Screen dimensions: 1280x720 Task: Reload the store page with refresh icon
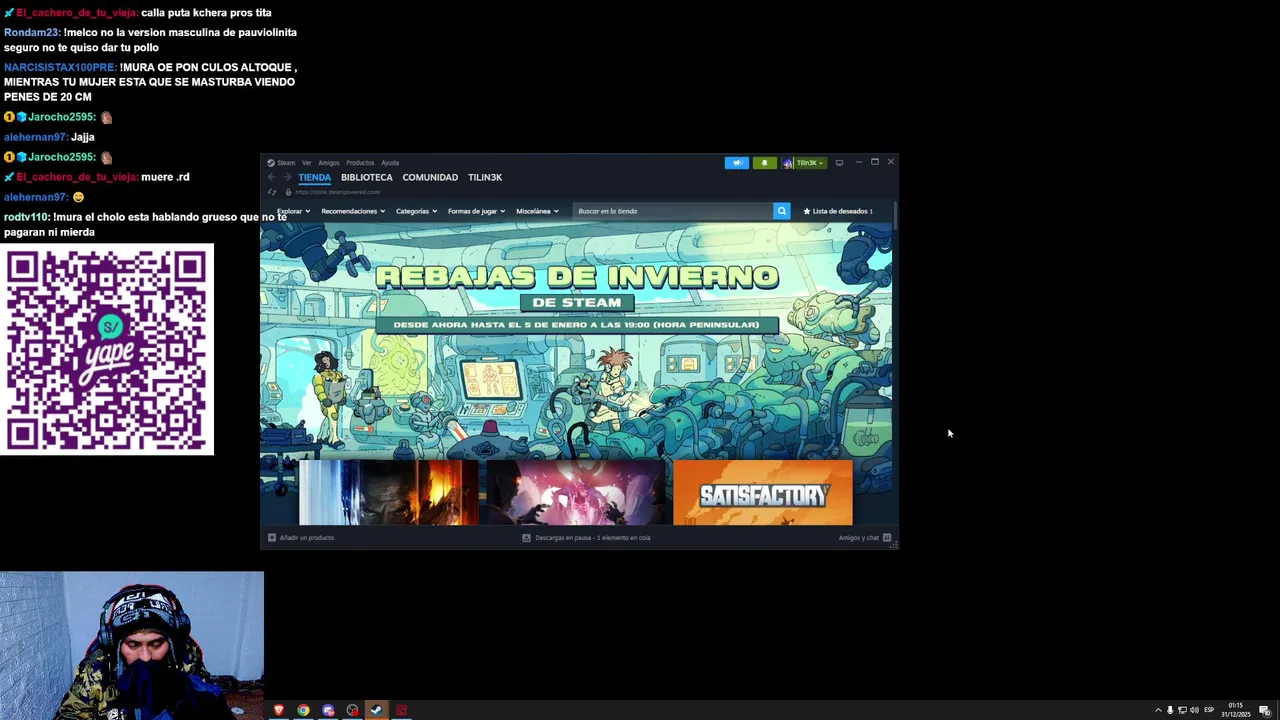(271, 192)
